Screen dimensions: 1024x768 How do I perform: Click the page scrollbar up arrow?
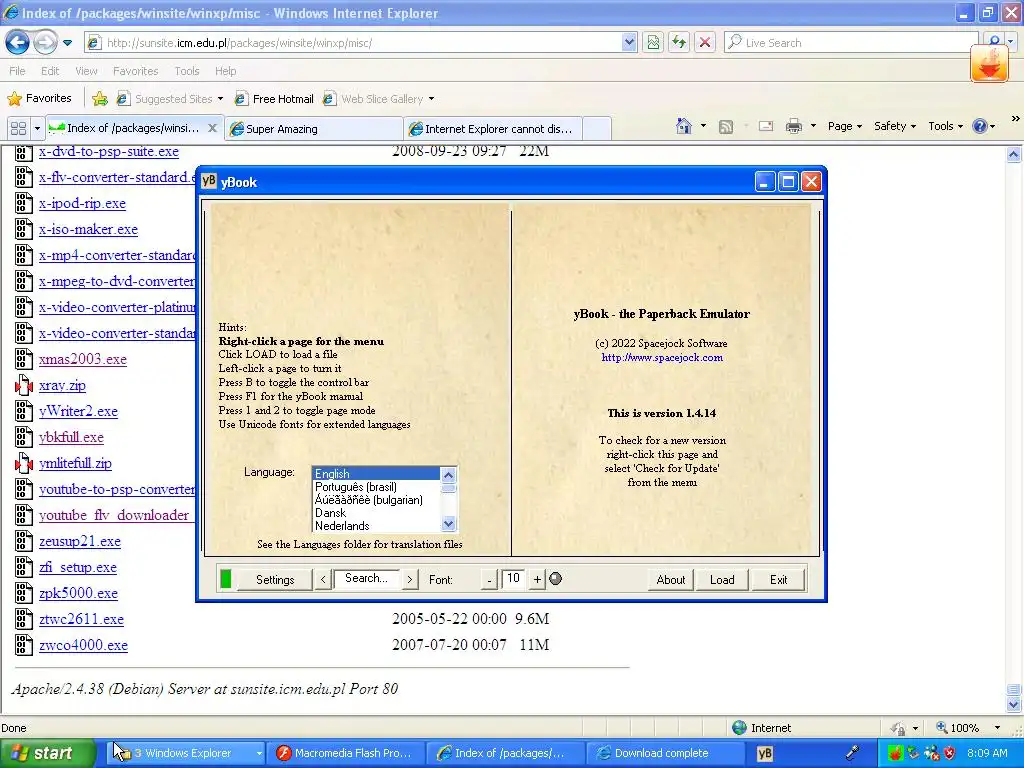1013,155
